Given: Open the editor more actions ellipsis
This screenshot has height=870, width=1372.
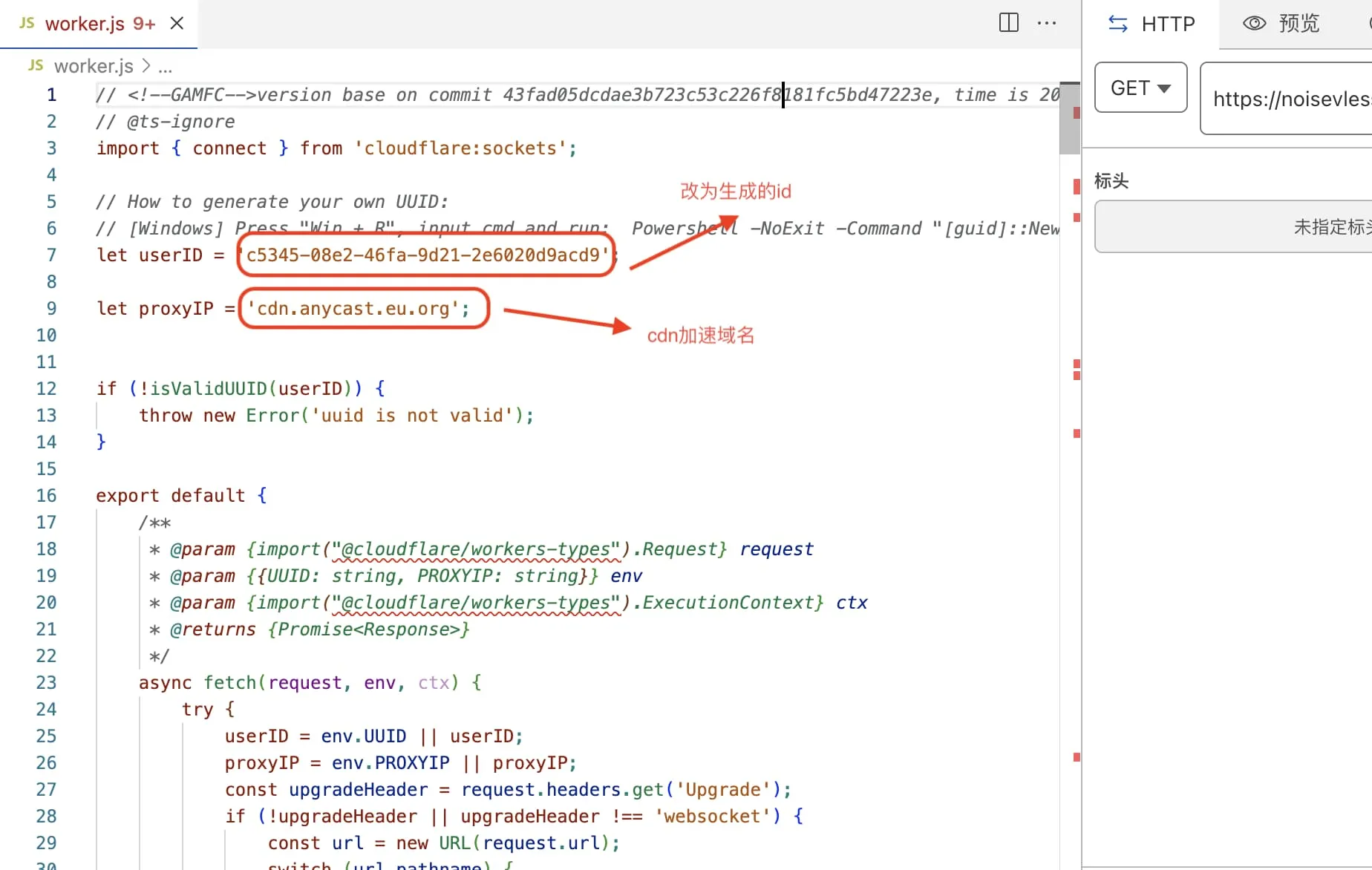Looking at the screenshot, I should [x=1047, y=23].
